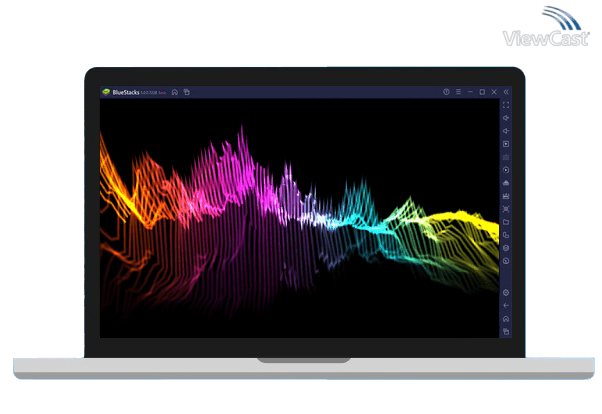Click the icon below the Install APK icon
Viewport: 602px width, 414px height.
coord(506,196)
